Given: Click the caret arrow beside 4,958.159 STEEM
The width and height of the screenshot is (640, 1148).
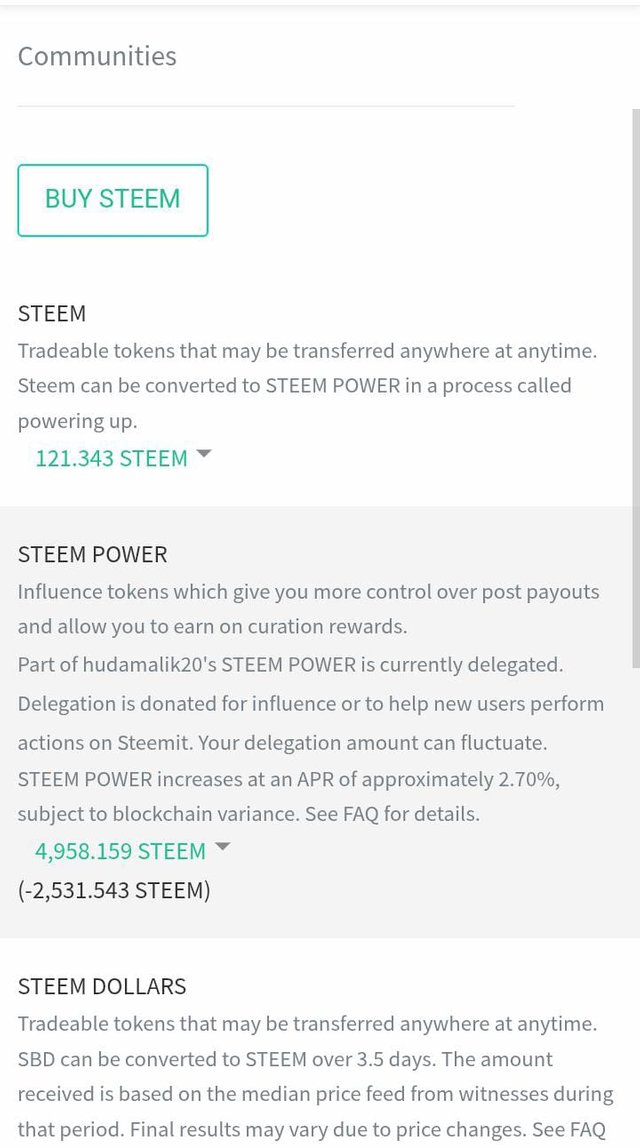Looking at the screenshot, I should click(222, 847).
